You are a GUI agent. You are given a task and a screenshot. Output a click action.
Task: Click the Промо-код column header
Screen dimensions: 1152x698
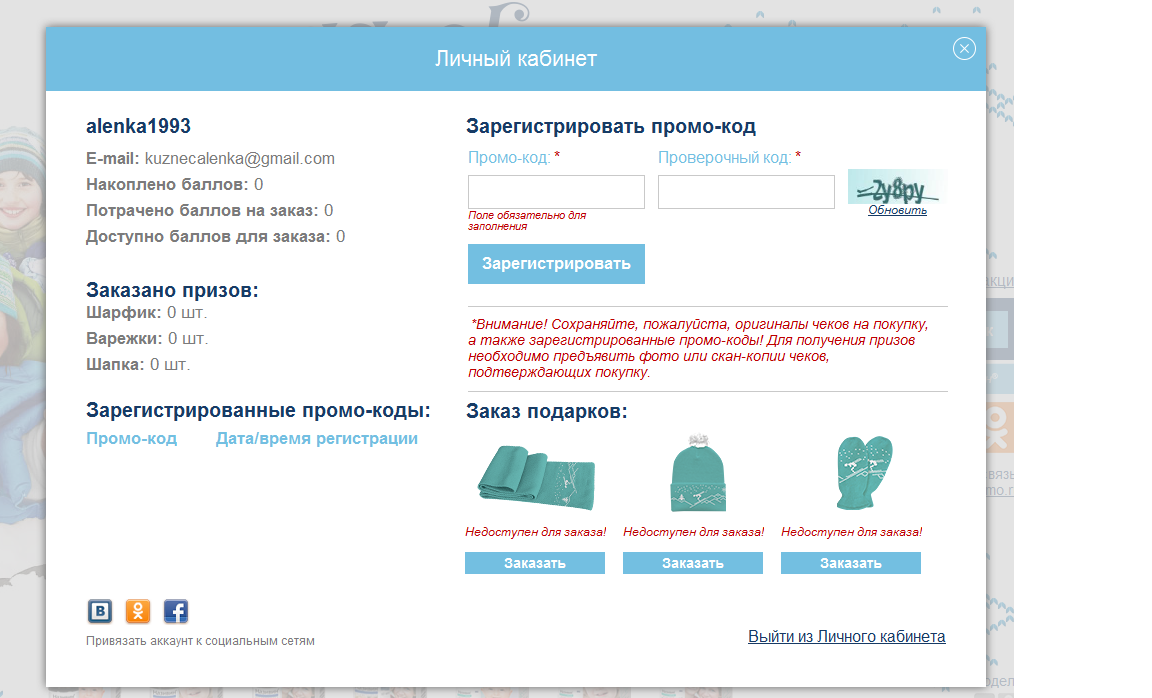(132, 438)
